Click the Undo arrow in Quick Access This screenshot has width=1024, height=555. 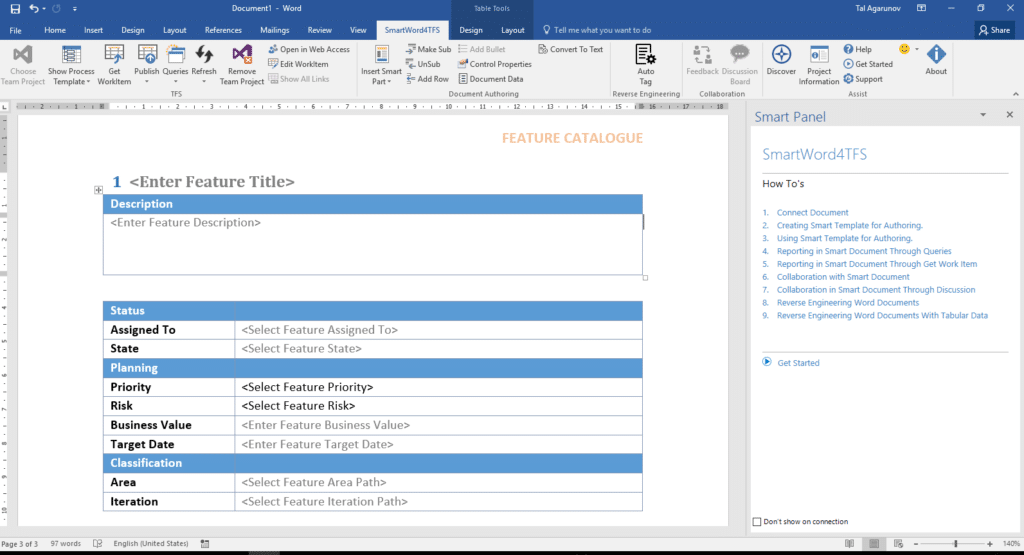point(33,8)
